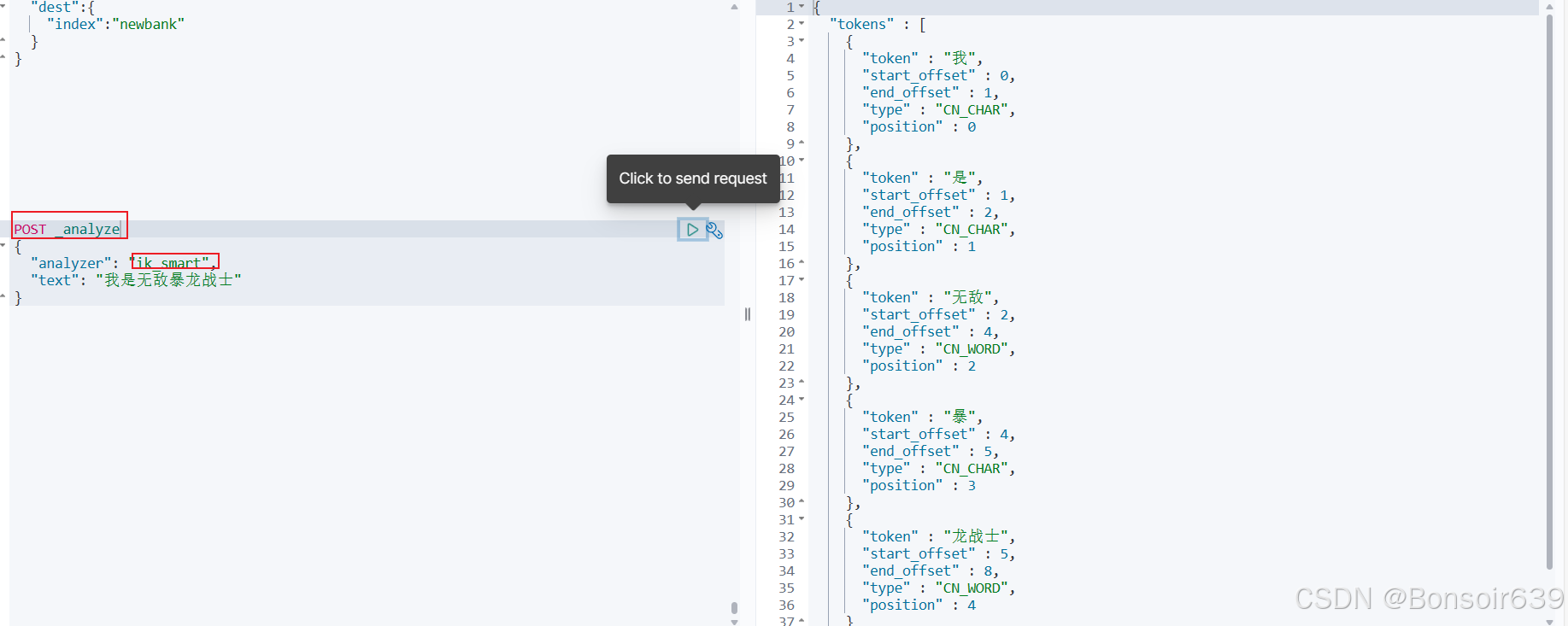Click the response pane scroll-up arrow

1550,6
